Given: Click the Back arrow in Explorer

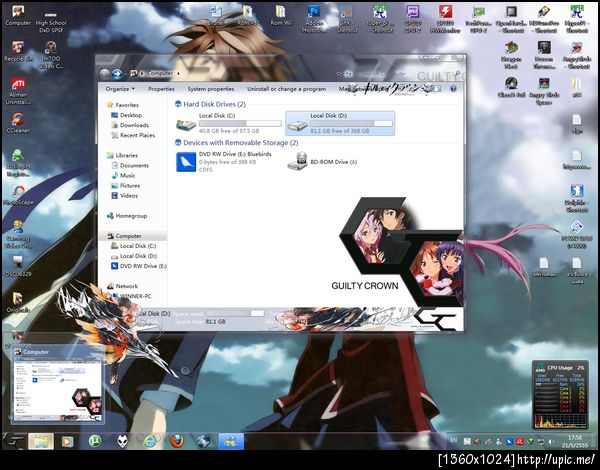Looking at the screenshot, I should pos(105,73).
